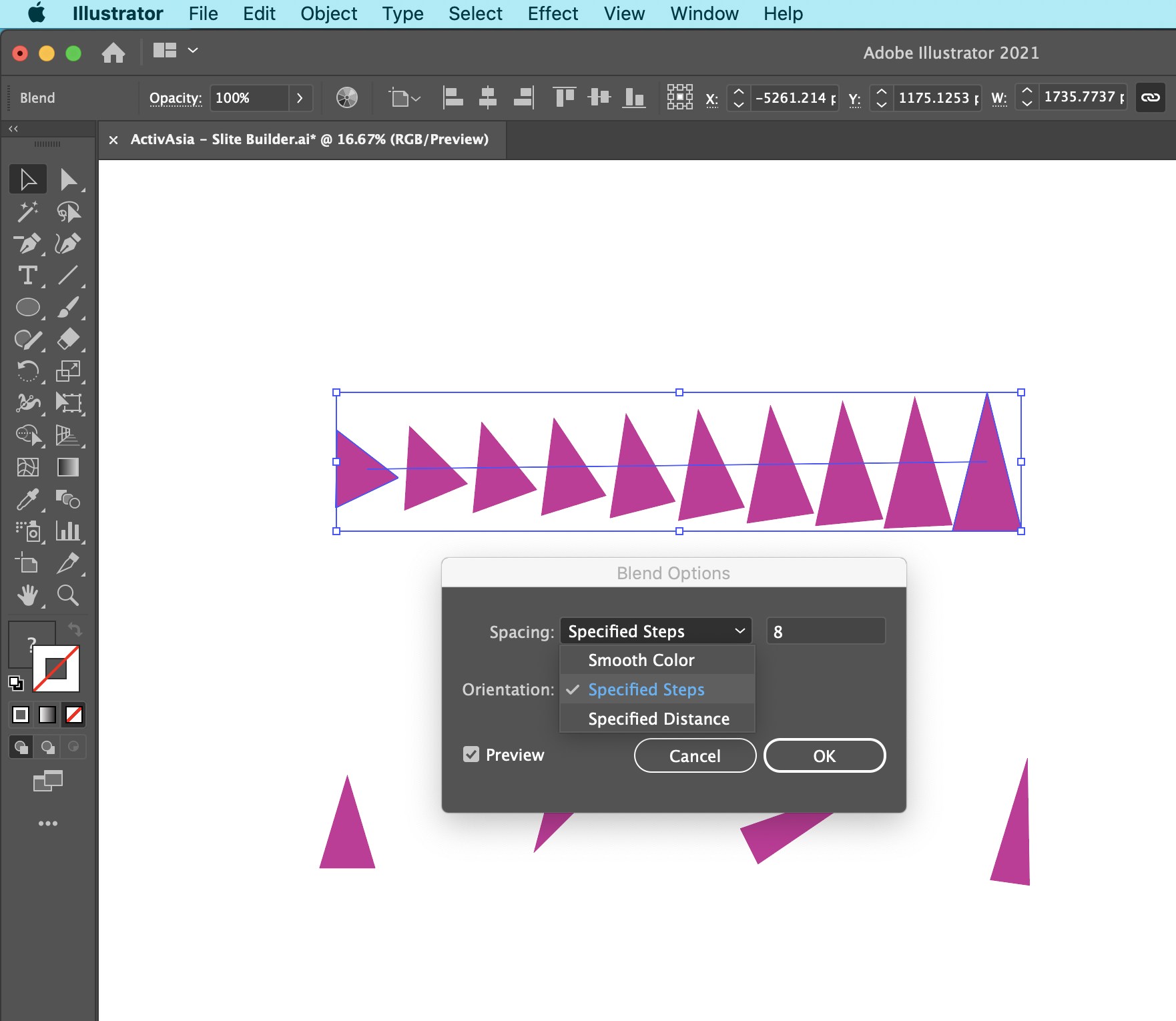Select the Pen tool
1176x1021 pixels.
[x=27, y=244]
